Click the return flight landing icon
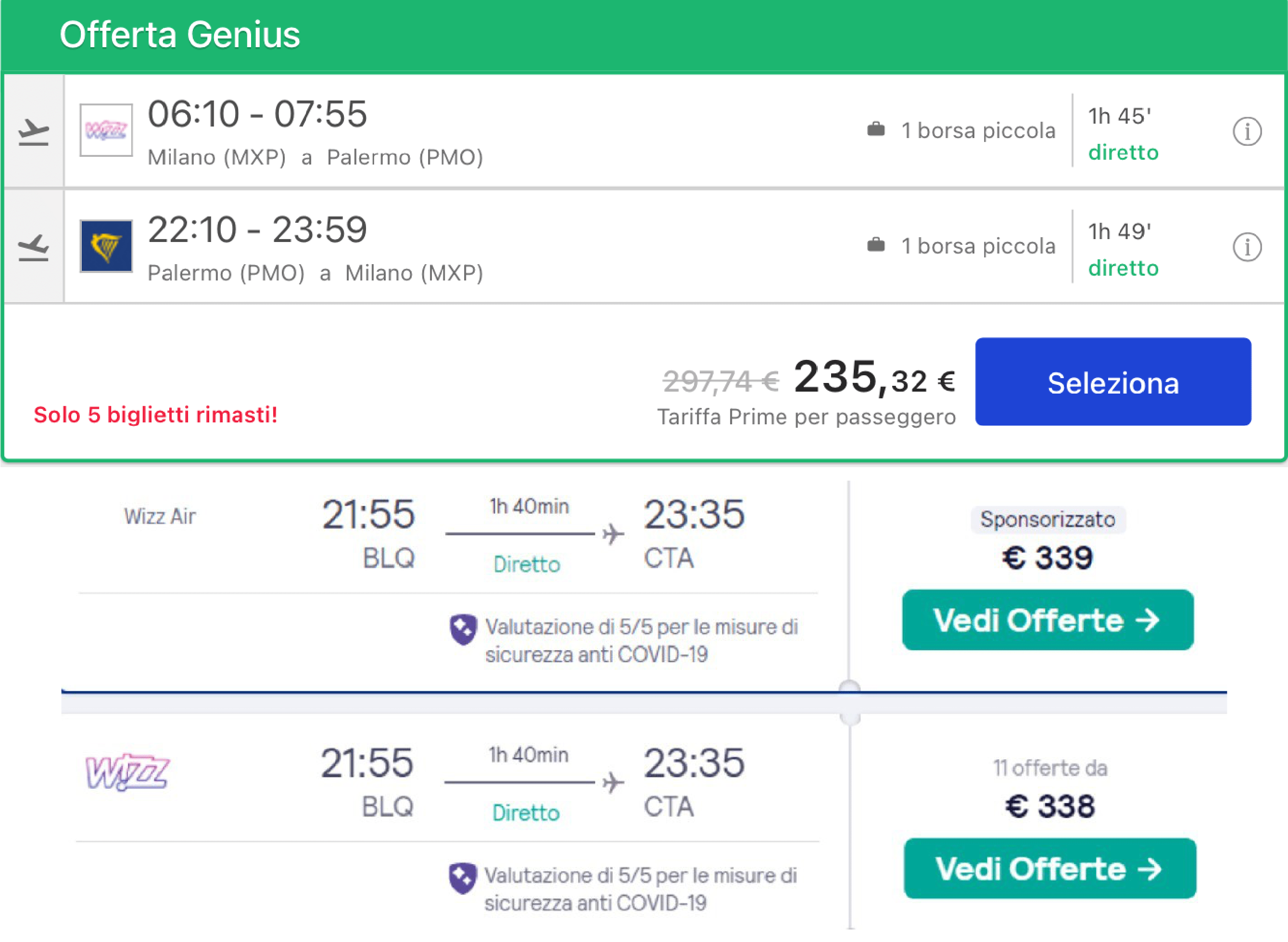1288x942 pixels. pyautogui.click(x=33, y=247)
